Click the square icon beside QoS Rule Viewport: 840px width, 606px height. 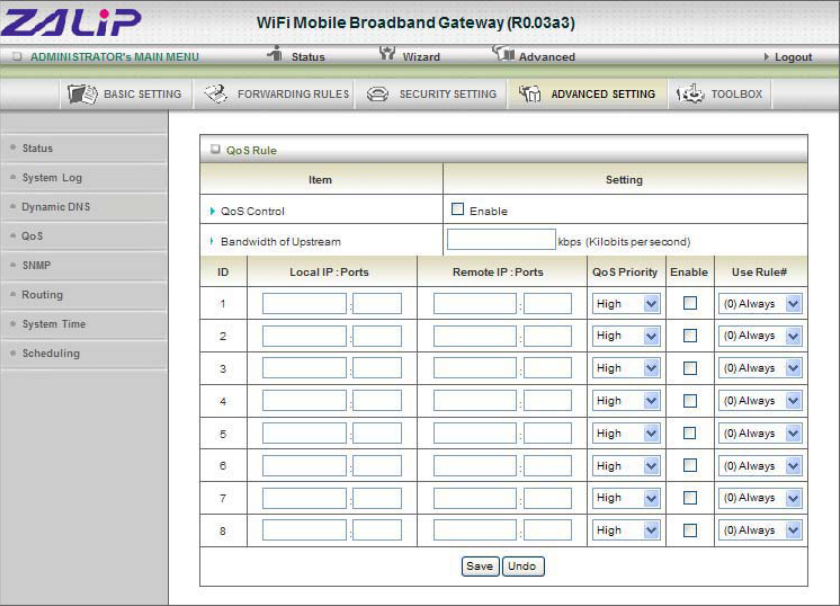pos(215,149)
